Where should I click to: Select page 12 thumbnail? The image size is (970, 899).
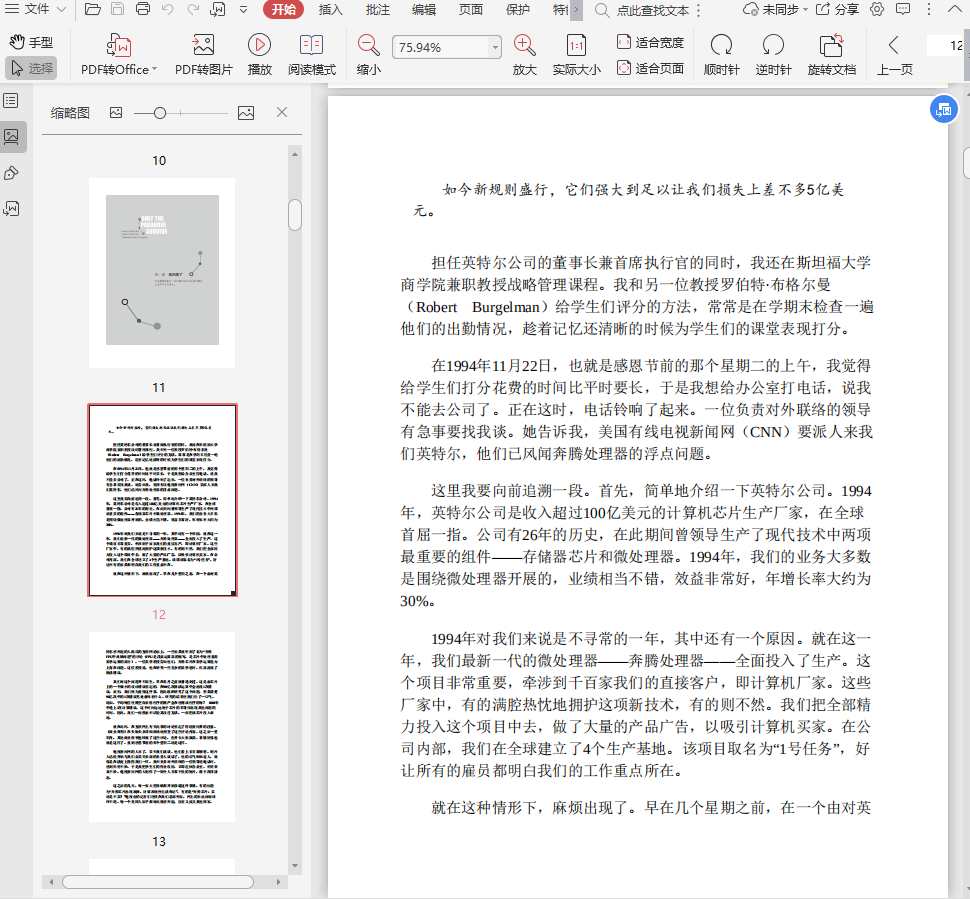162,500
